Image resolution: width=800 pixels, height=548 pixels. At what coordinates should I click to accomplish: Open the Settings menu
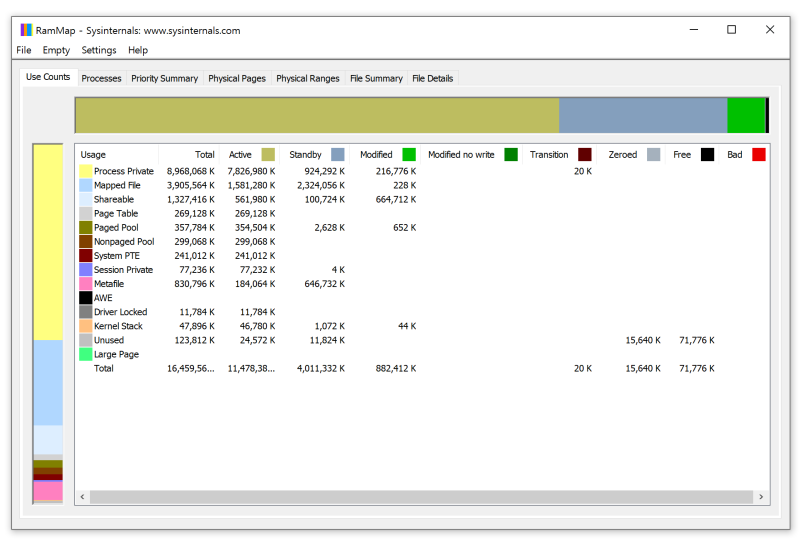pyautogui.click(x=99, y=50)
